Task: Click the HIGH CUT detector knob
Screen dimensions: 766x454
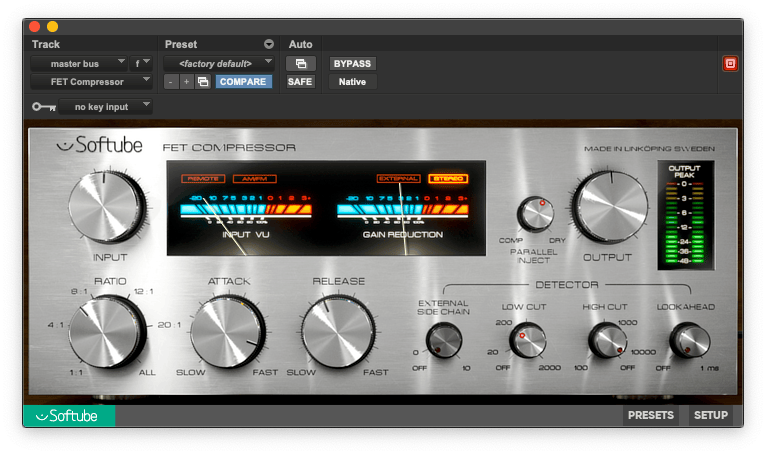Action: coord(608,340)
